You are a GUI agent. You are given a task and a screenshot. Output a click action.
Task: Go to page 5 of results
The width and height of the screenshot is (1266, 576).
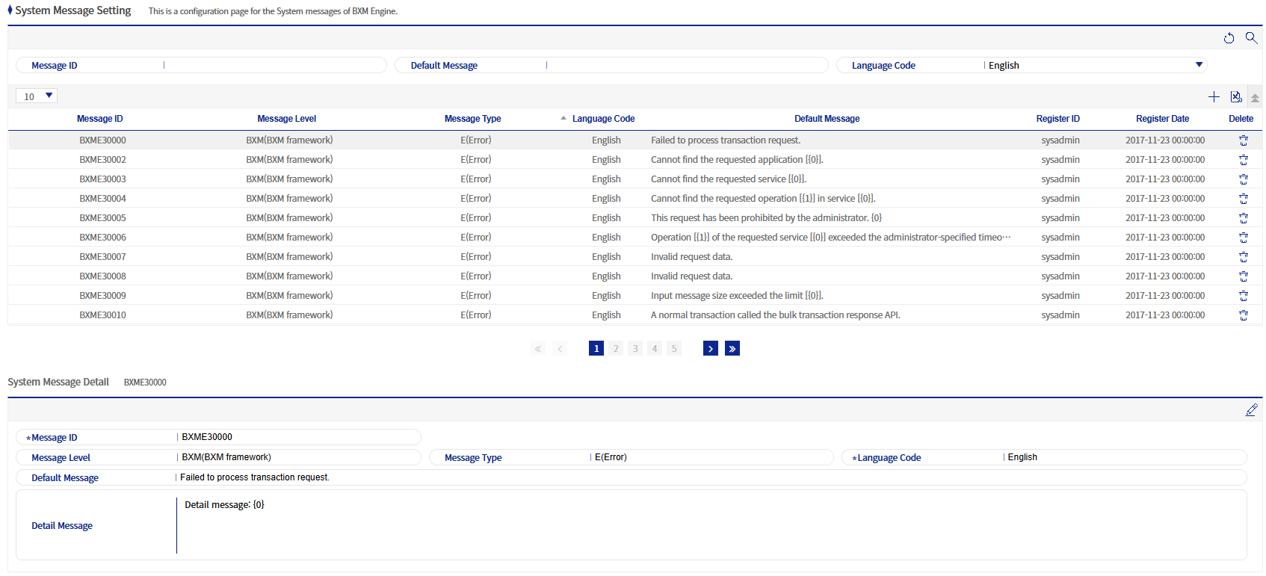pos(674,348)
